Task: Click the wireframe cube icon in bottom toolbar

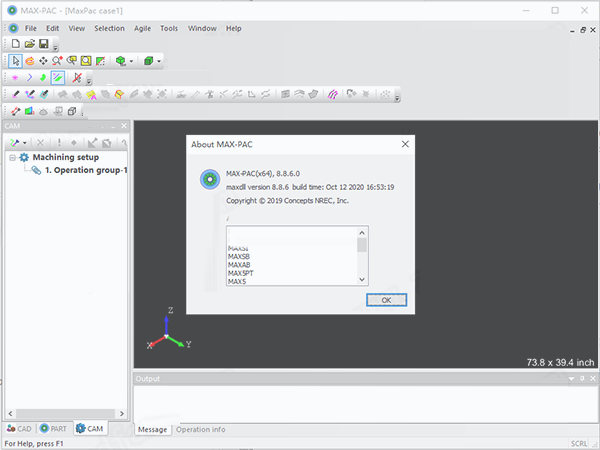Action: click(72, 111)
